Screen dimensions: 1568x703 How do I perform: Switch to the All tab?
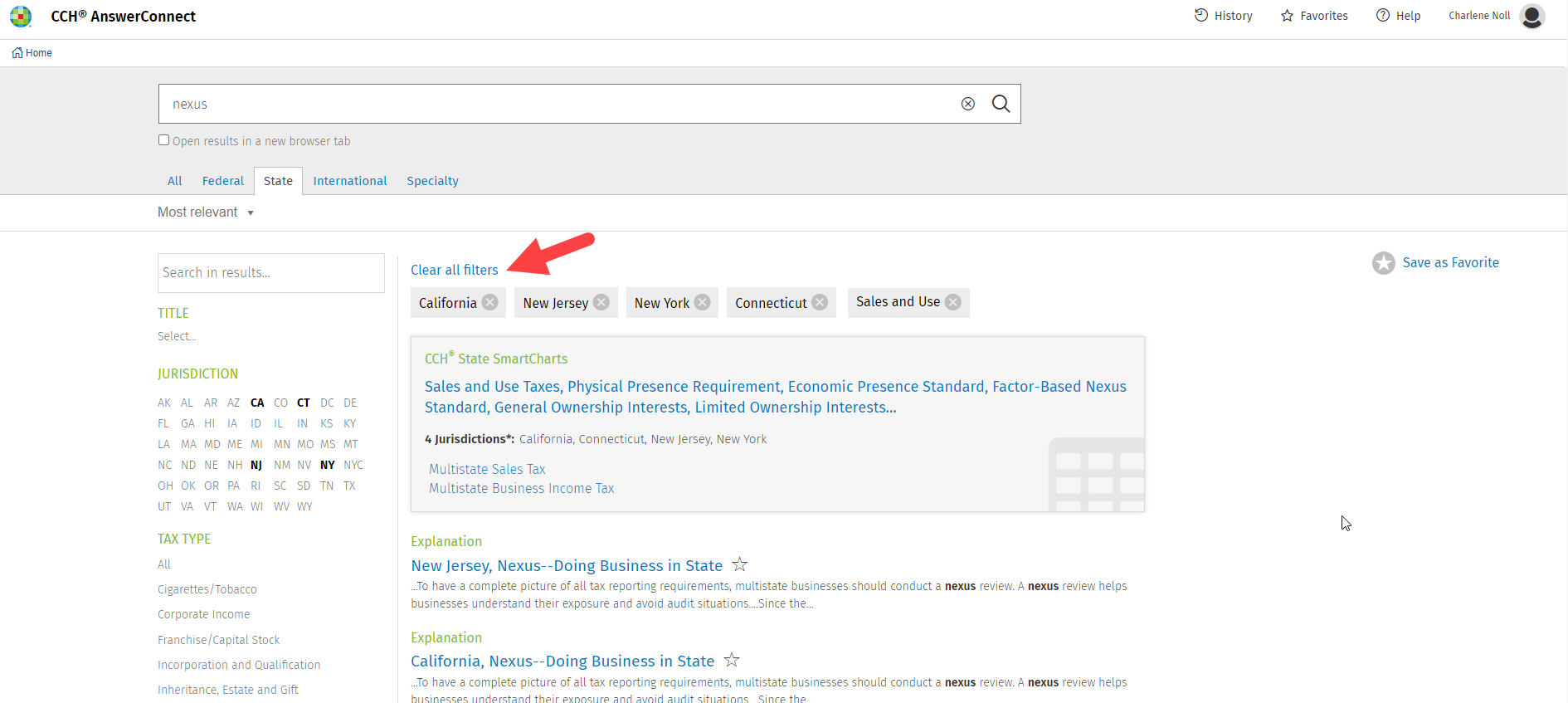pyautogui.click(x=175, y=181)
